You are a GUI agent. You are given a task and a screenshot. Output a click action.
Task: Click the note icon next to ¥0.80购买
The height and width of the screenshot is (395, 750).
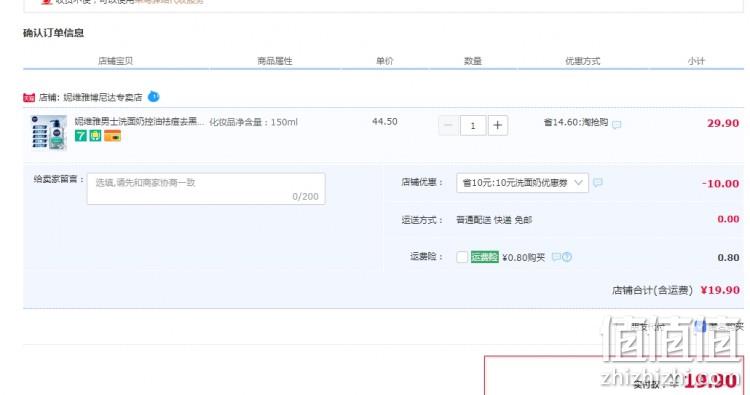pos(556,257)
